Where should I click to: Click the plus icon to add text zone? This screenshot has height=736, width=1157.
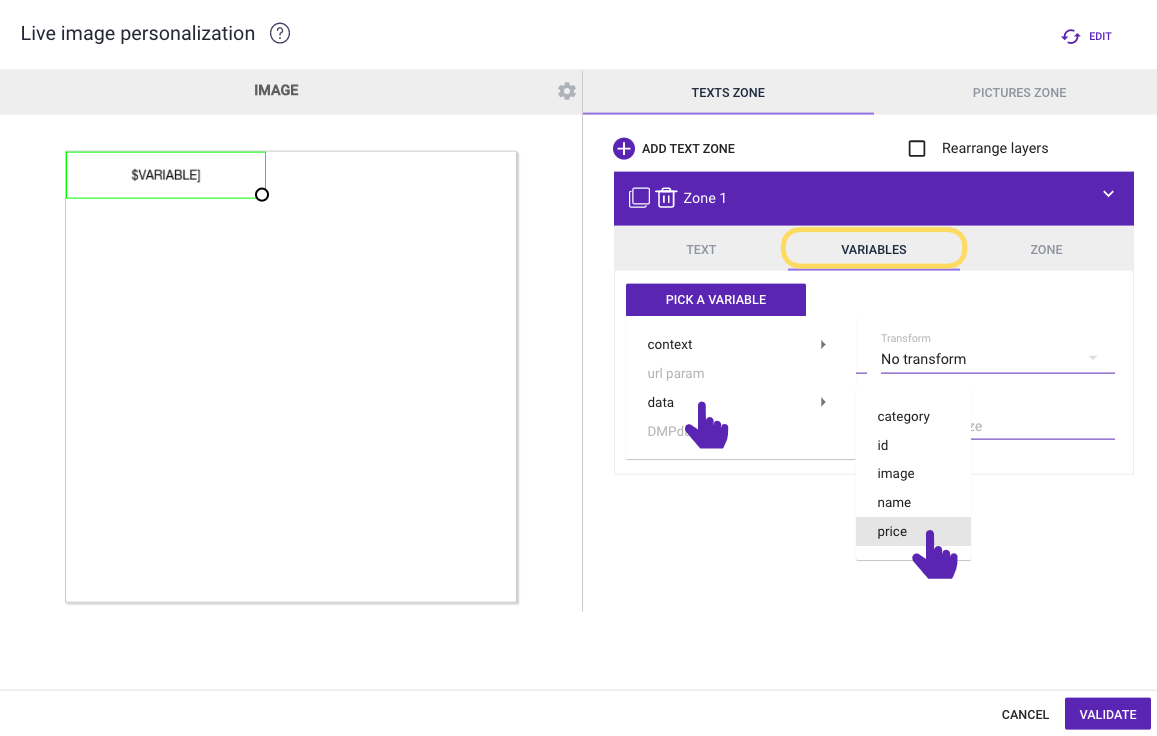pyautogui.click(x=624, y=148)
